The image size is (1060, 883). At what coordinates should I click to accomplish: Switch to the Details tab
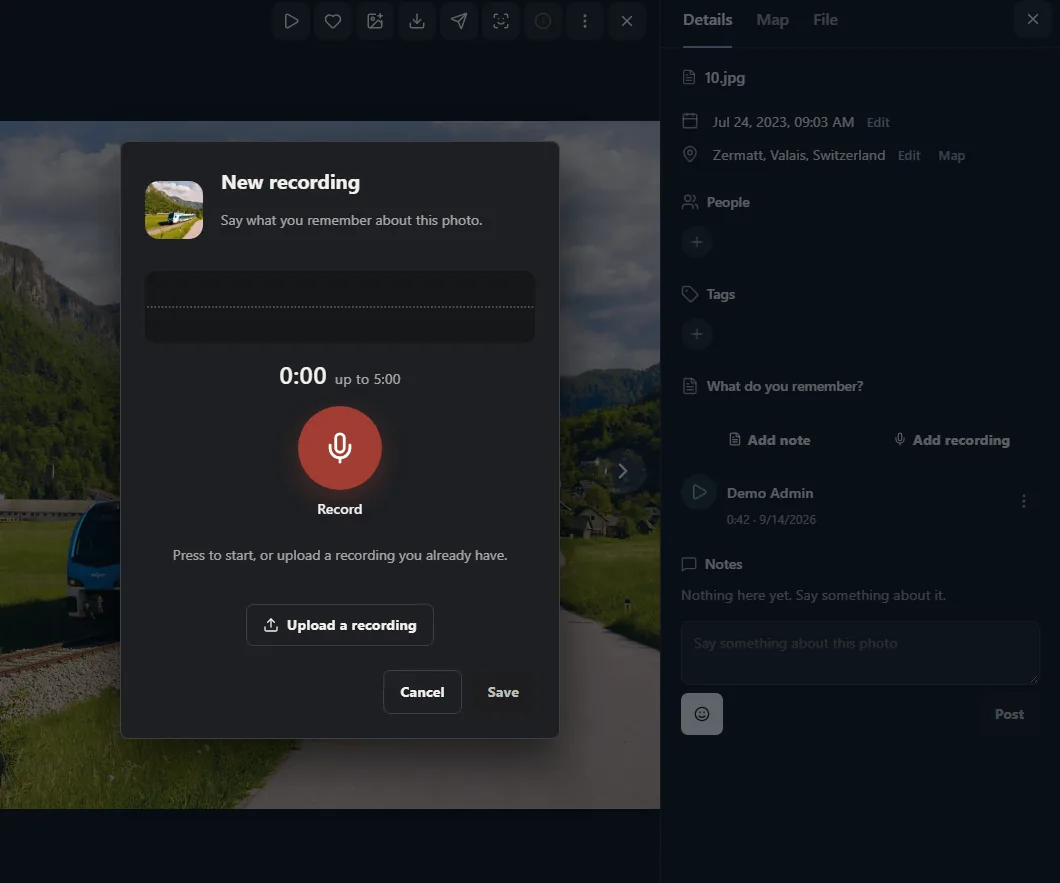tap(707, 20)
